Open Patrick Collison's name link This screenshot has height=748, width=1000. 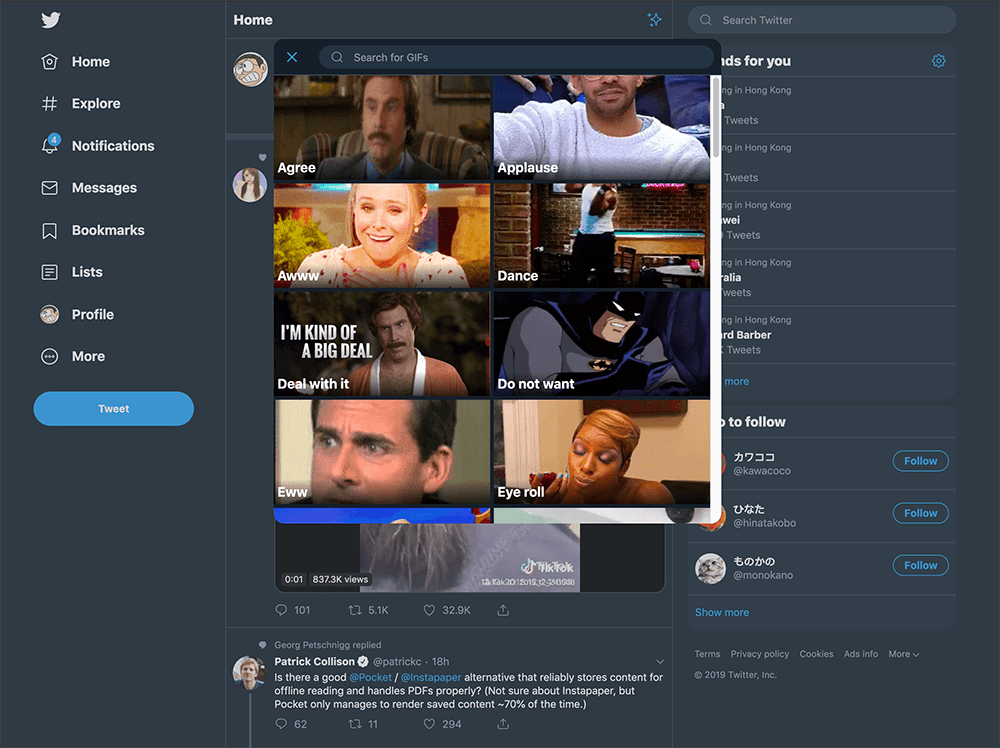(314, 661)
